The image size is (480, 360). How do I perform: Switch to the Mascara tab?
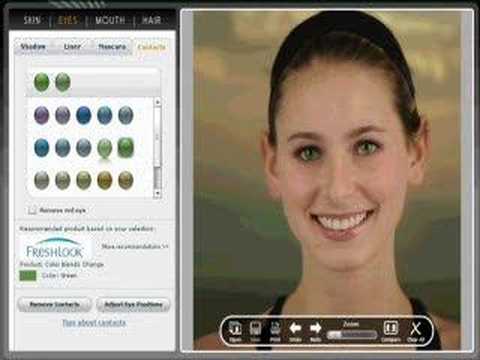tap(112, 47)
